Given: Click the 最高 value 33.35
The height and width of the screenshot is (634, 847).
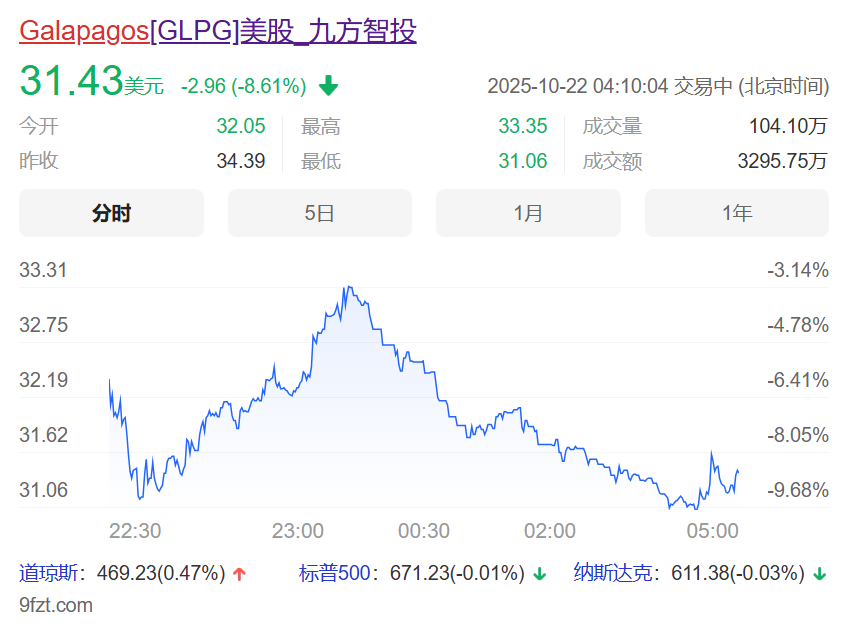Looking at the screenshot, I should coord(523,126).
